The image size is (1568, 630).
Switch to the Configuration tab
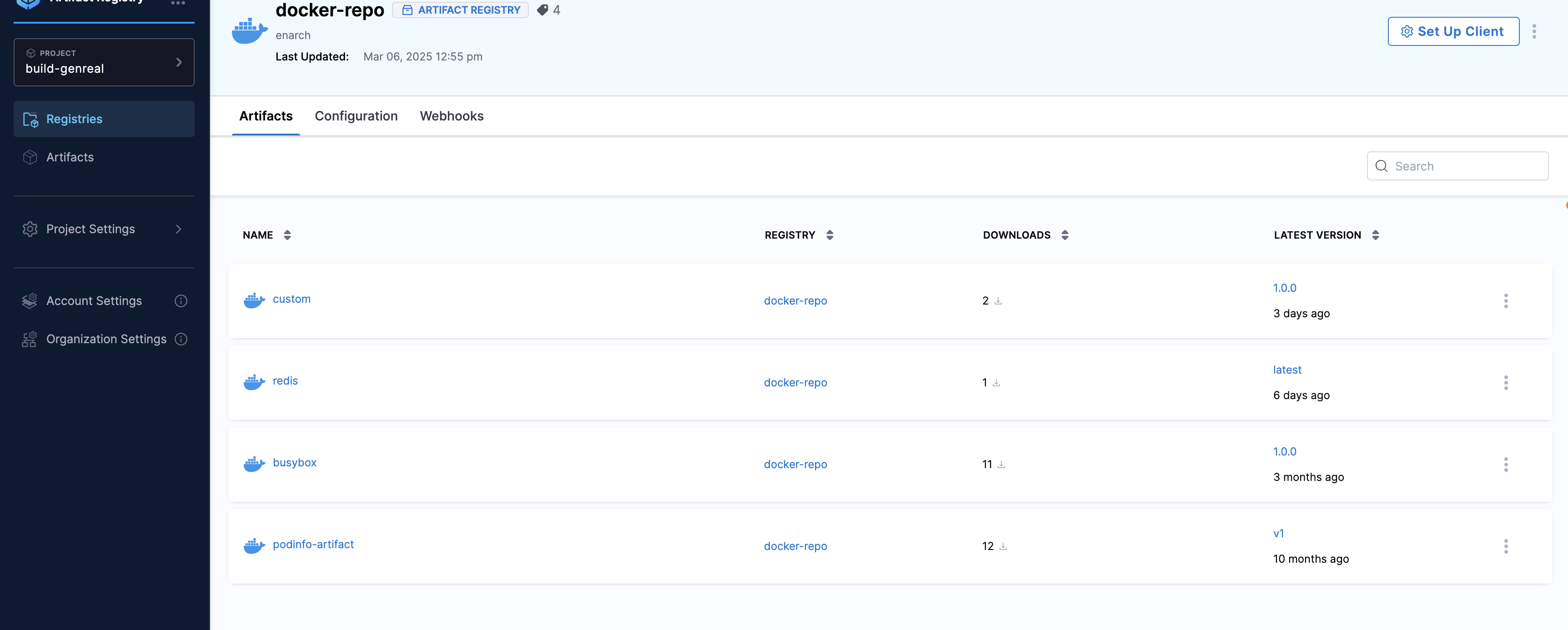[x=356, y=115]
